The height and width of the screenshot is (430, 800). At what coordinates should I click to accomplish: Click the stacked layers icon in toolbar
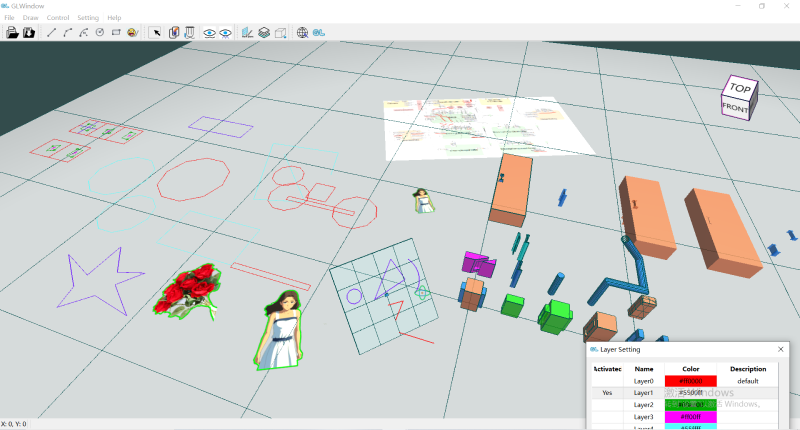point(264,32)
